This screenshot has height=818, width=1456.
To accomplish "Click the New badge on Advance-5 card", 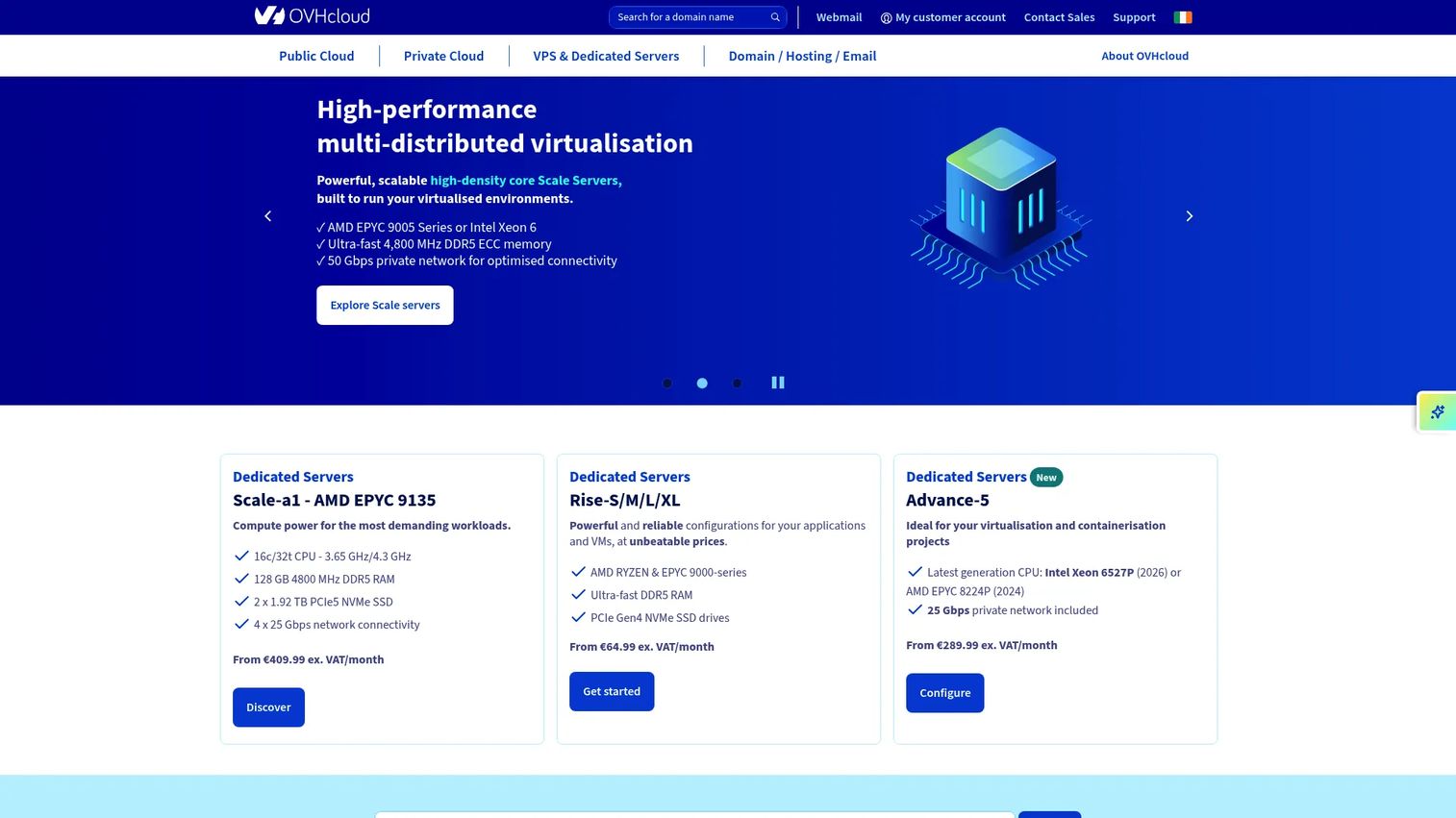I will 1046,478.
